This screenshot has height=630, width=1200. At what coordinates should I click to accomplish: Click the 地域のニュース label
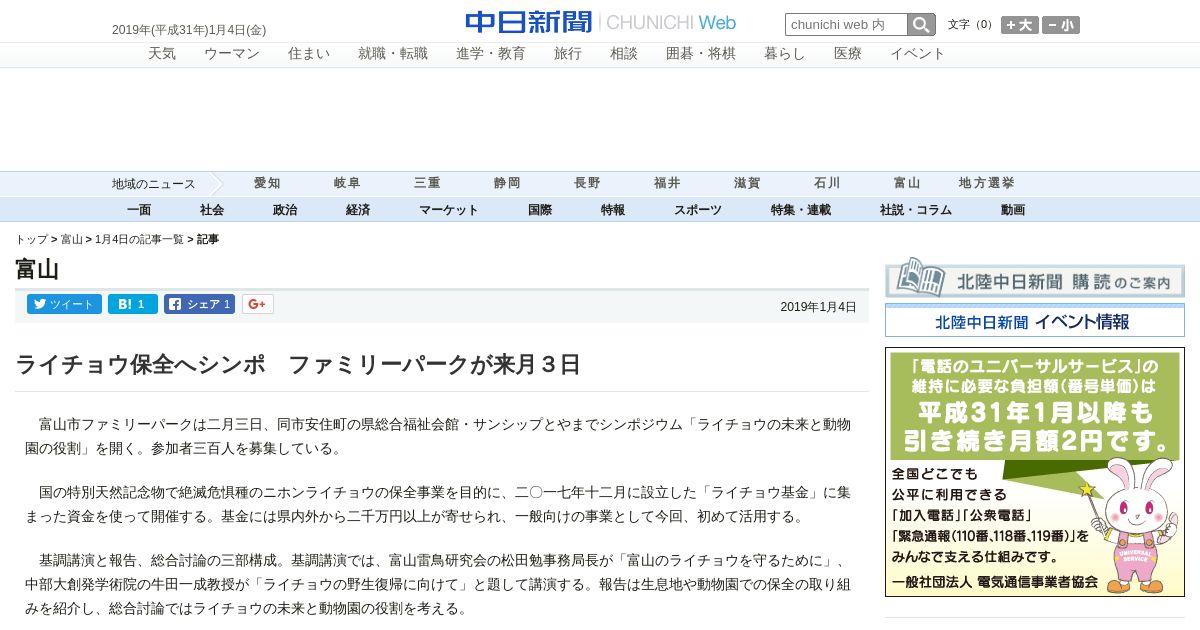(x=153, y=184)
